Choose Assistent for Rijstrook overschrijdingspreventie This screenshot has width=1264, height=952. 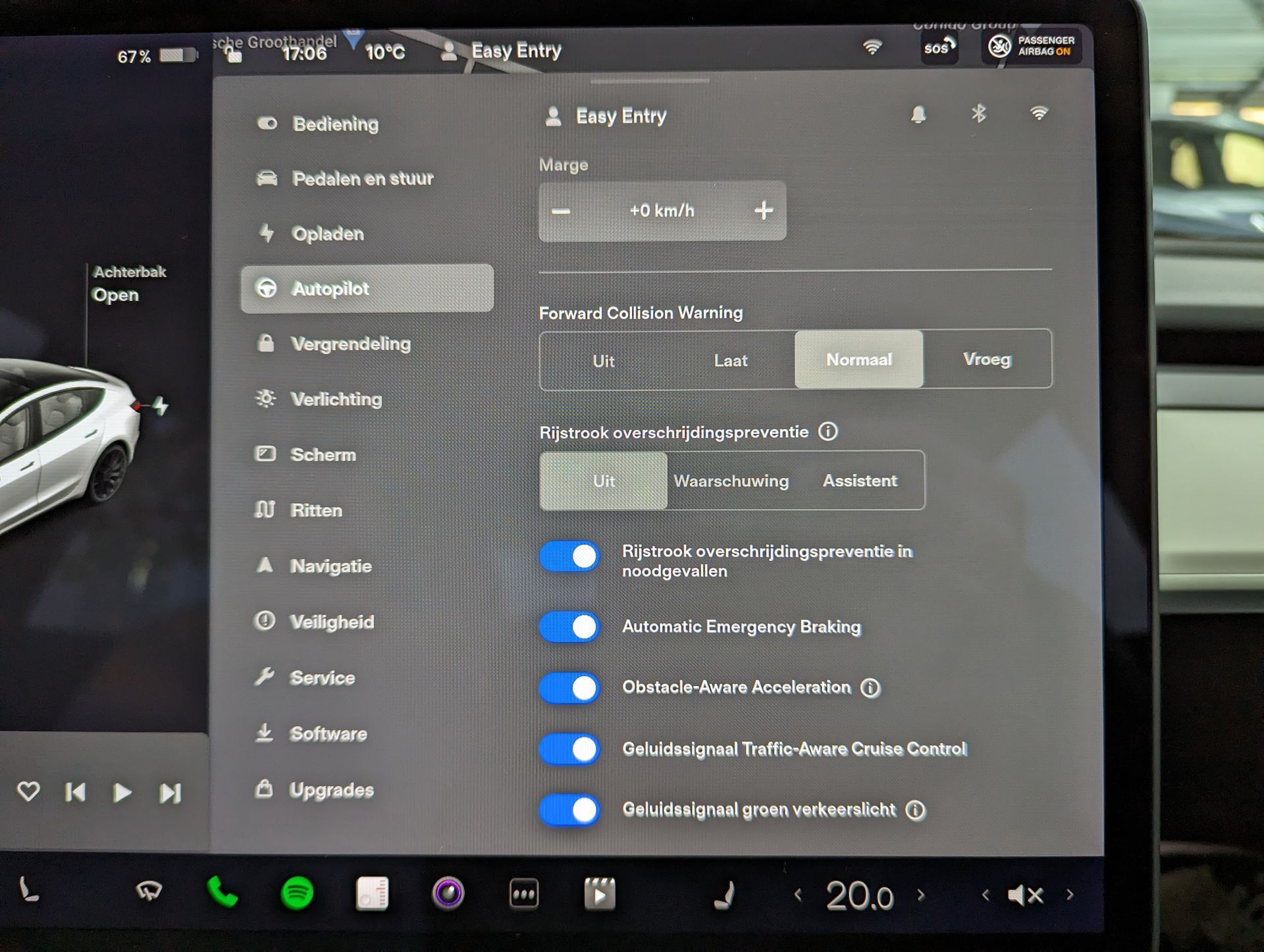pos(860,481)
